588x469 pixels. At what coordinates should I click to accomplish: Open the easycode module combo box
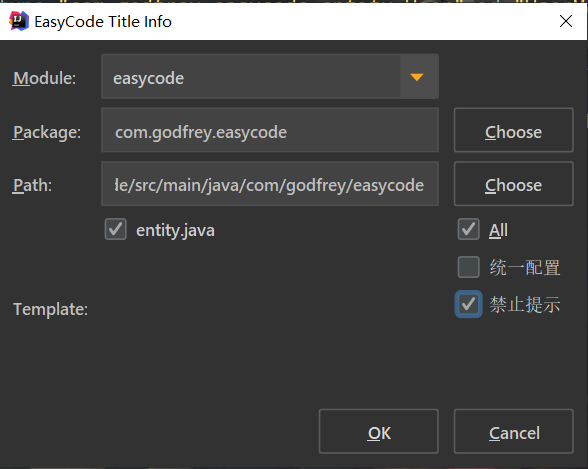(270, 76)
